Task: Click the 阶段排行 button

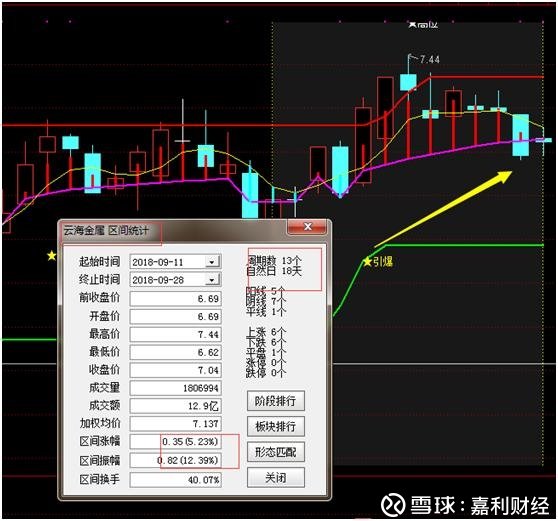Action: pyautogui.click(x=276, y=401)
